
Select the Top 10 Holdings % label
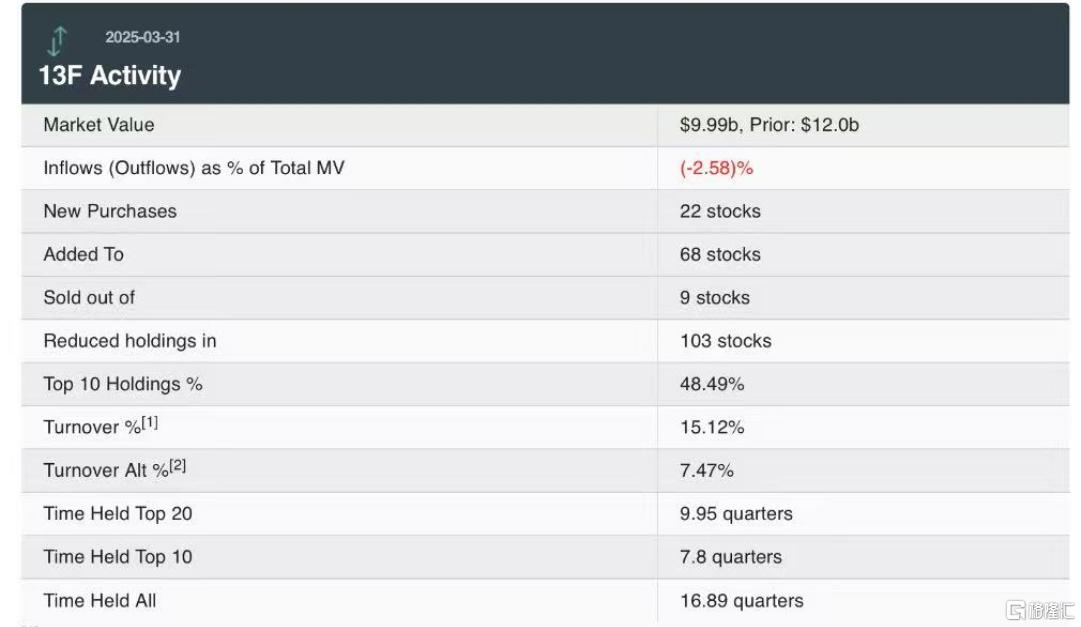[123, 384]
